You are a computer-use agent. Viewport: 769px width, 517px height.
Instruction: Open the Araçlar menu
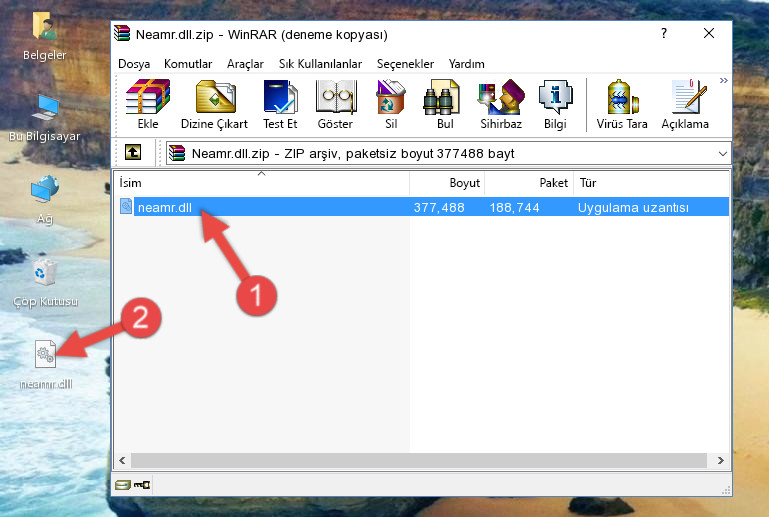pyautogui.click(x=245, y=64)
